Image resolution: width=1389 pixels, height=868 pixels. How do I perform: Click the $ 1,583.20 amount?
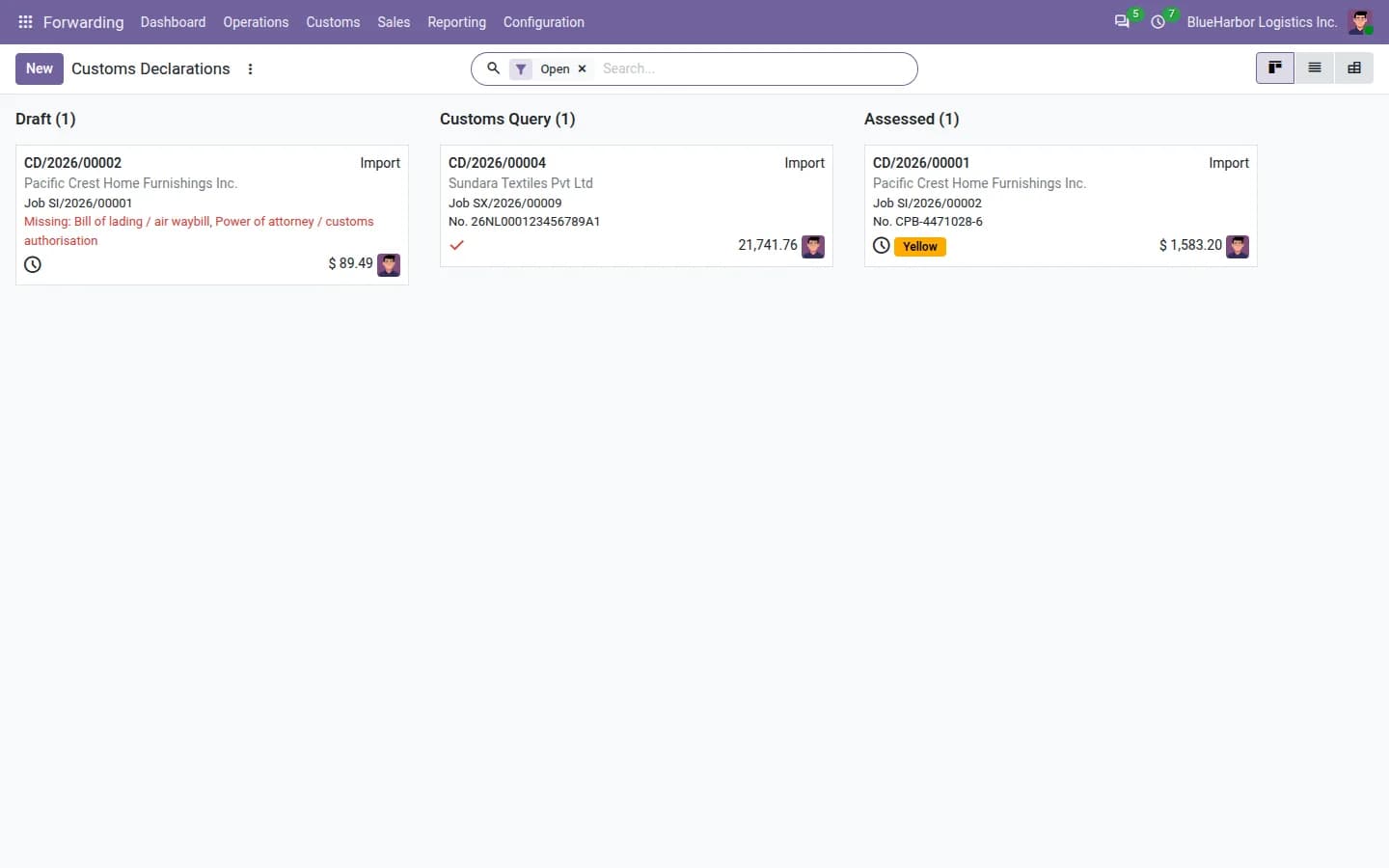click(1190, 246)
